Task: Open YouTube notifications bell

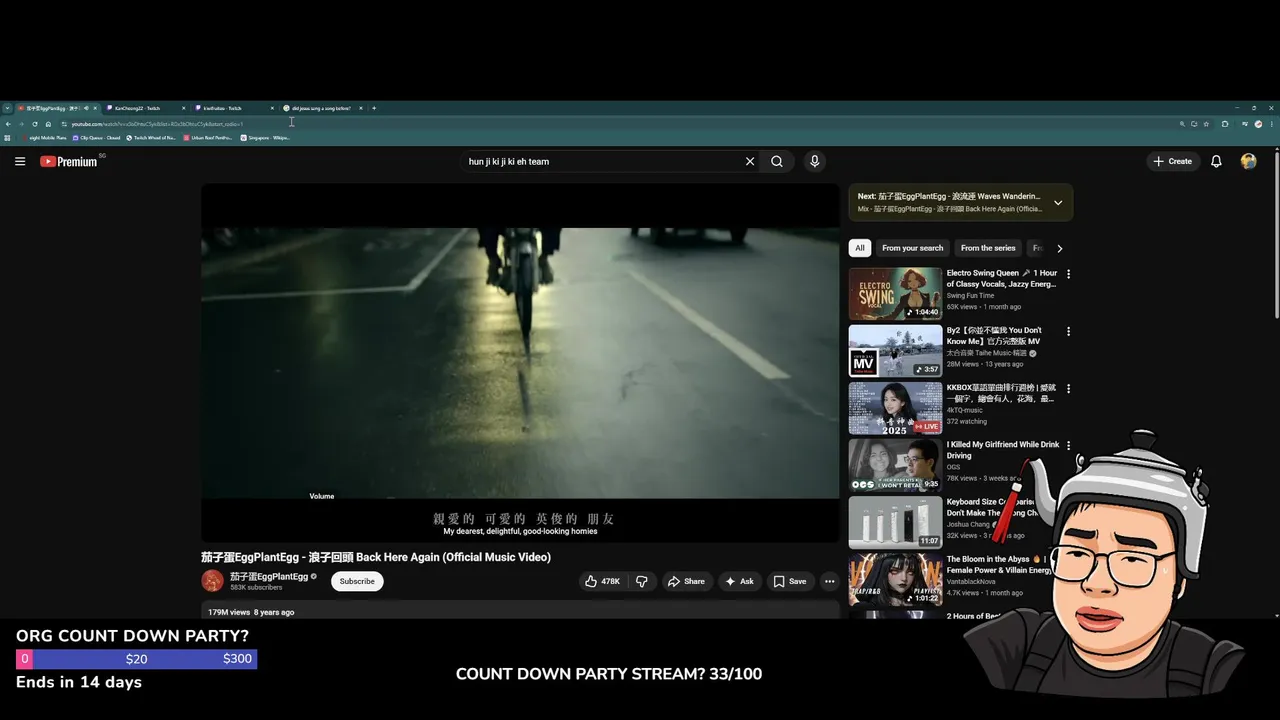Action: 1216,161
